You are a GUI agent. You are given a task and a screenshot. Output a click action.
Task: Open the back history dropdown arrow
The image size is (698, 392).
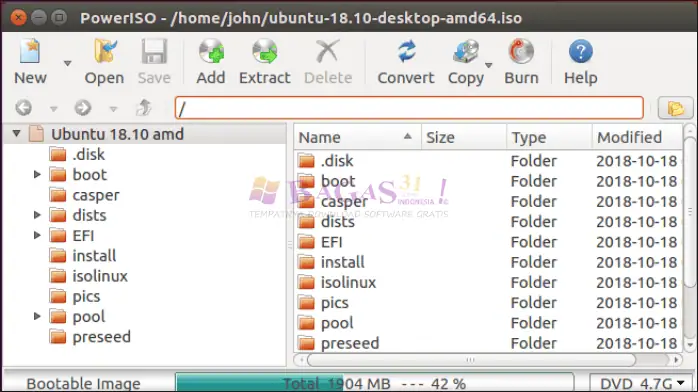(53, 109)
